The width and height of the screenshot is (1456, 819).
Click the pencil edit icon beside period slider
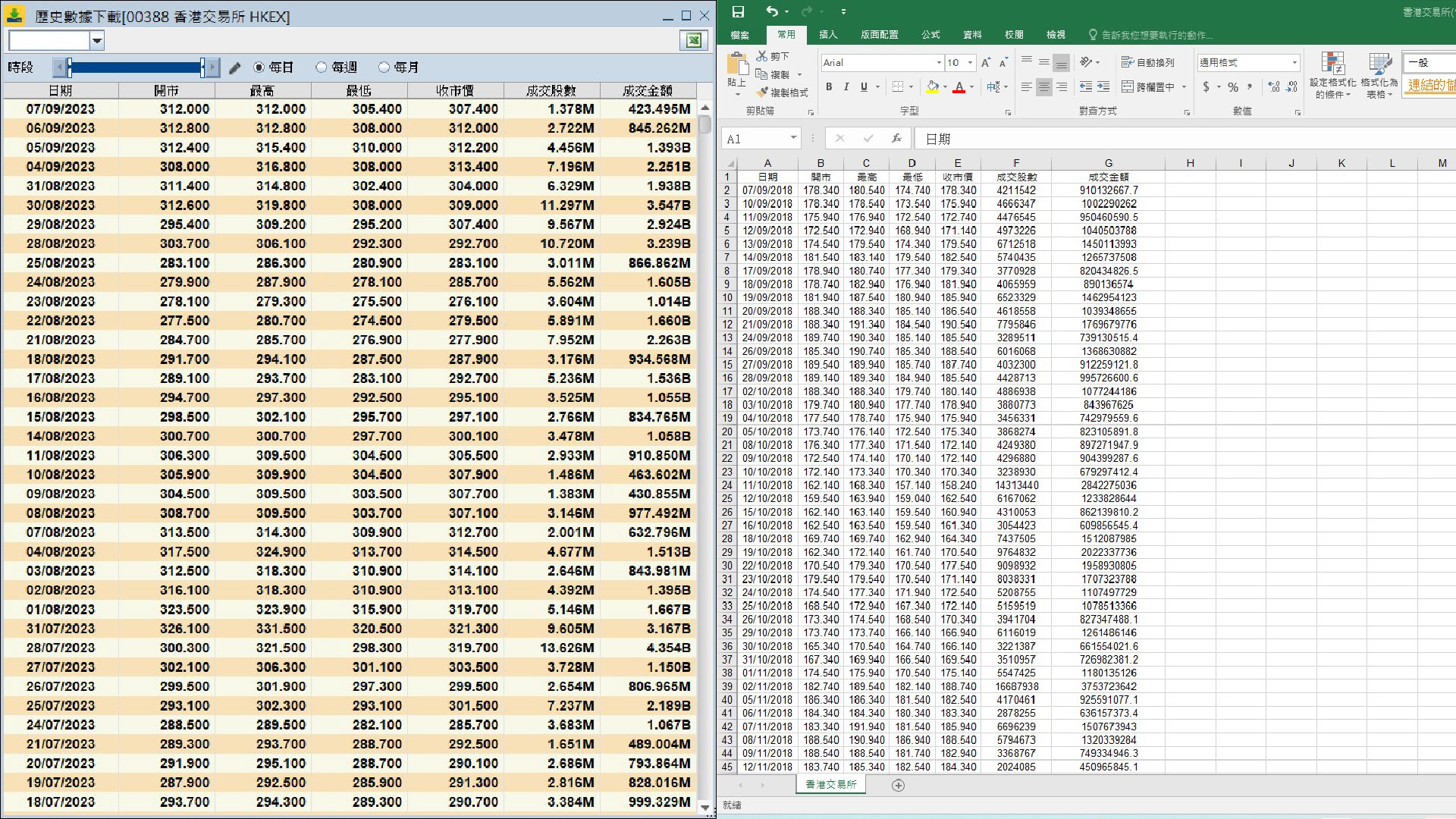tap(235, 68)
